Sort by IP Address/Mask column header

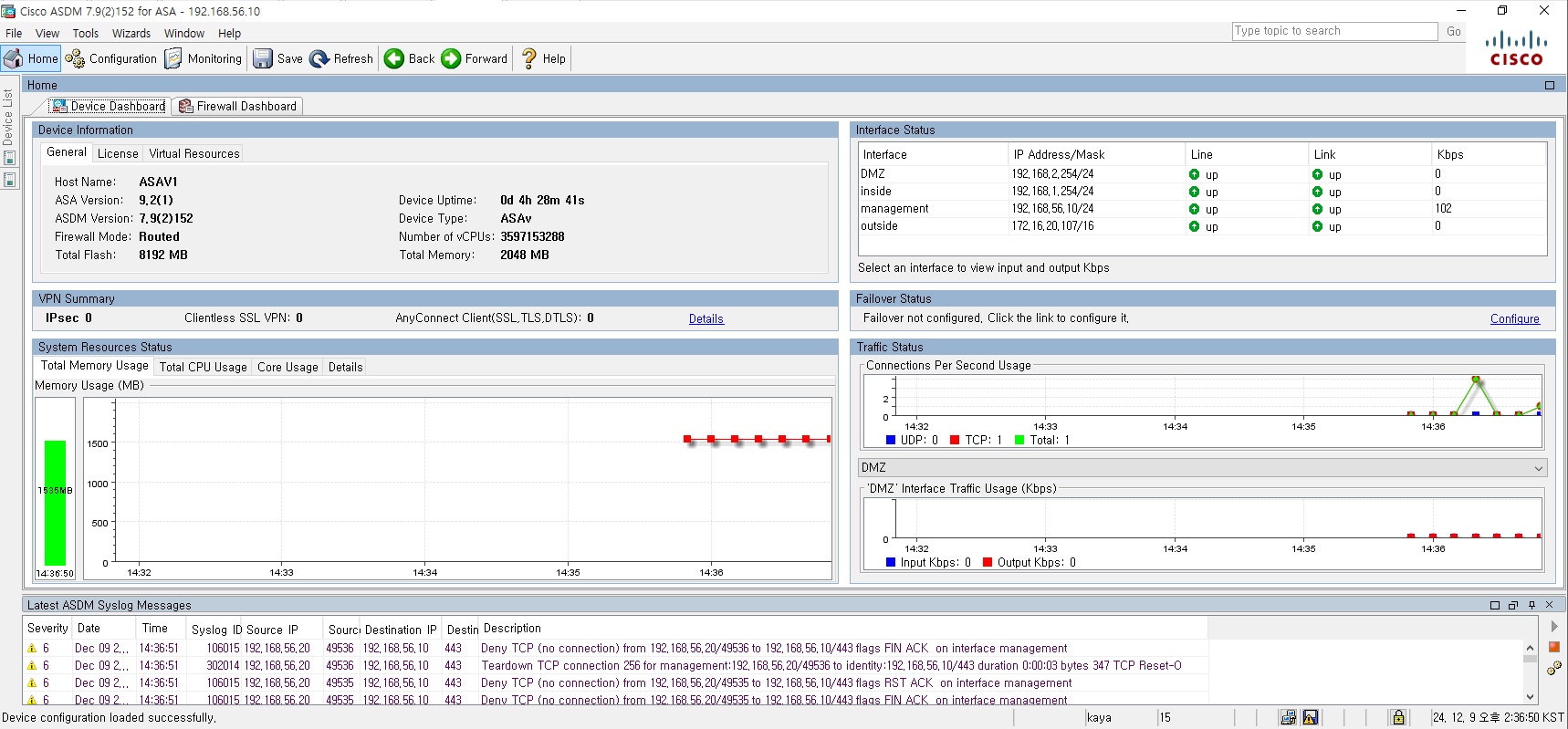[x=1095, y=154]
